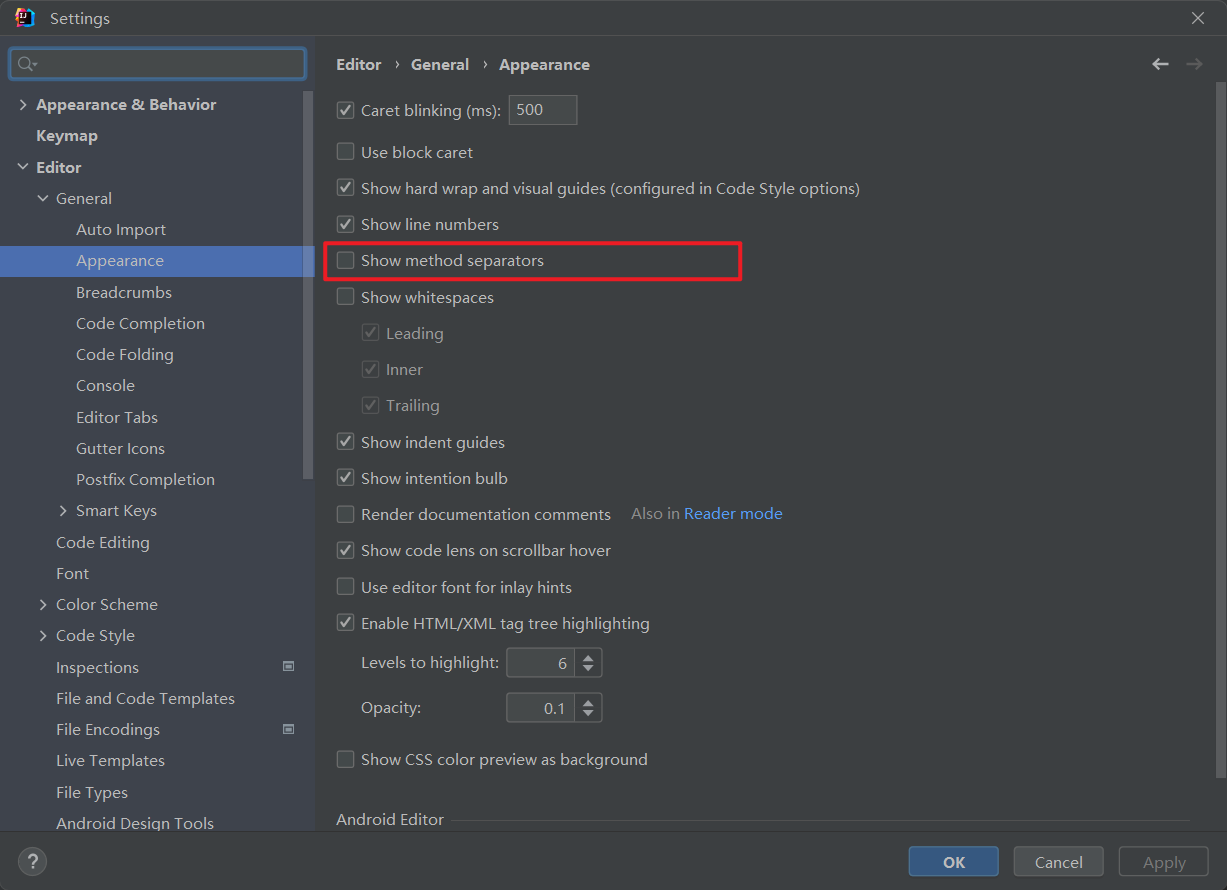Viewport: 1227px width, 890px height.
Task: Expand the Color Scheme node
Action: pyautogui.click(x=43, y=605)
